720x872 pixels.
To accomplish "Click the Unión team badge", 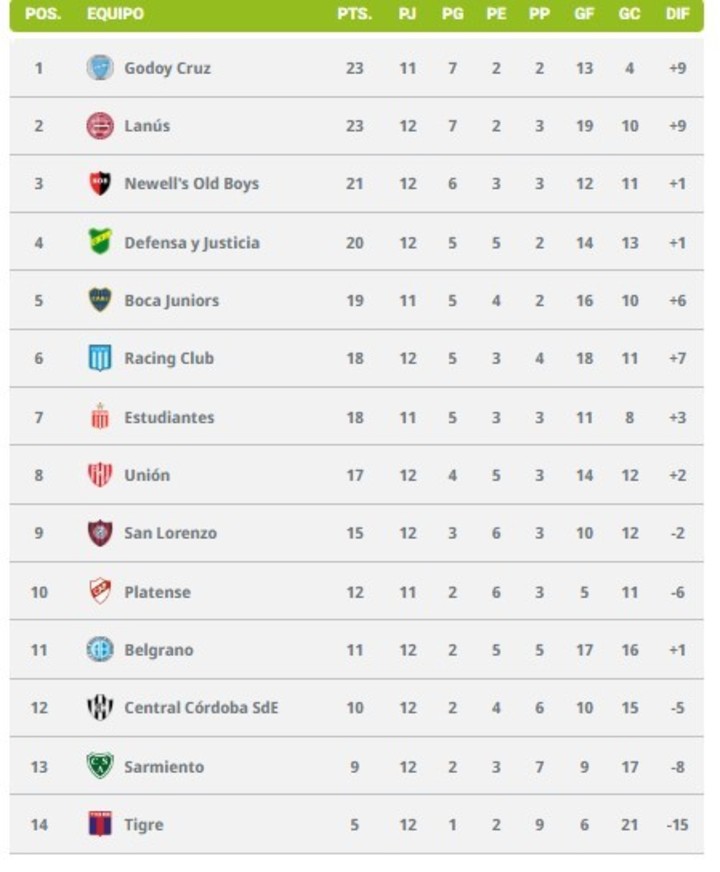I will (x=100, y=475).
